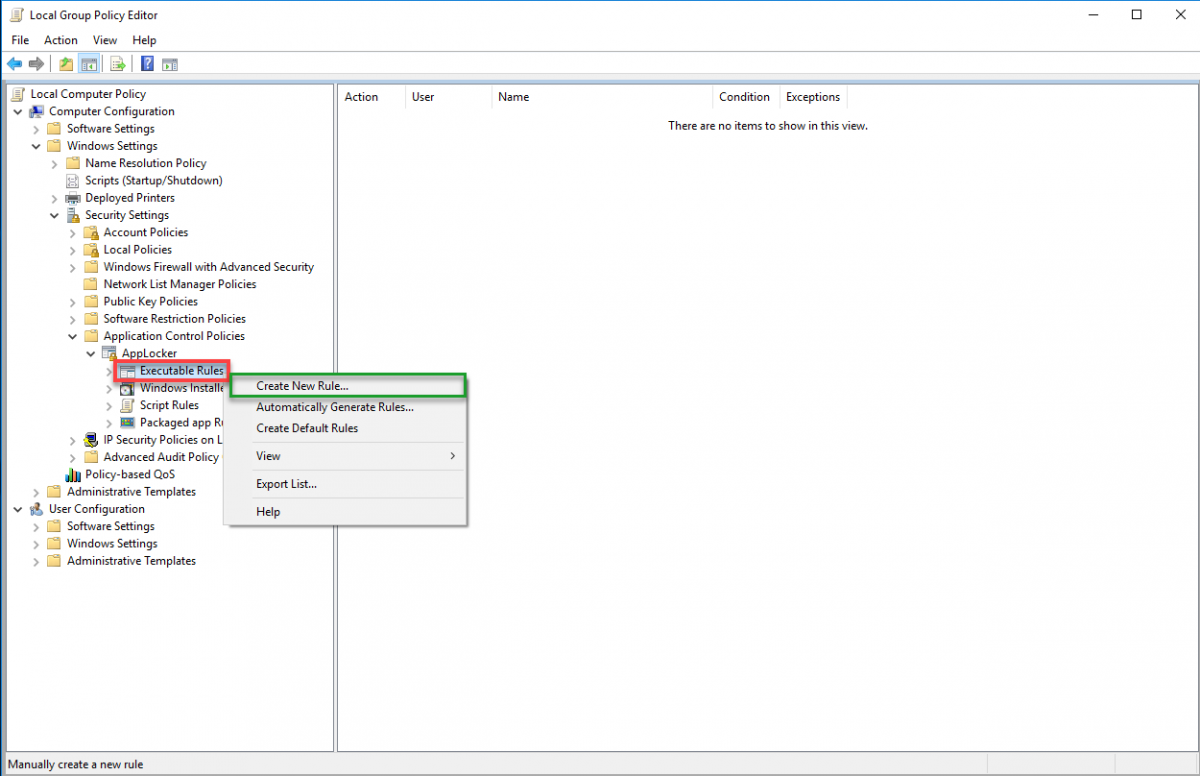
Task: Open the Action menu in menu bar
Action: [60, 40]
